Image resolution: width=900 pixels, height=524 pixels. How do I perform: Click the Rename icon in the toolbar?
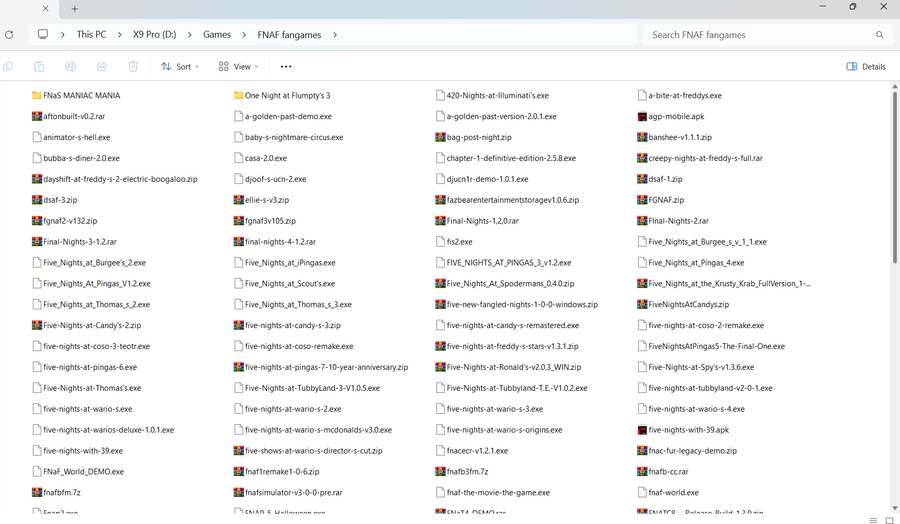(70, 67)
